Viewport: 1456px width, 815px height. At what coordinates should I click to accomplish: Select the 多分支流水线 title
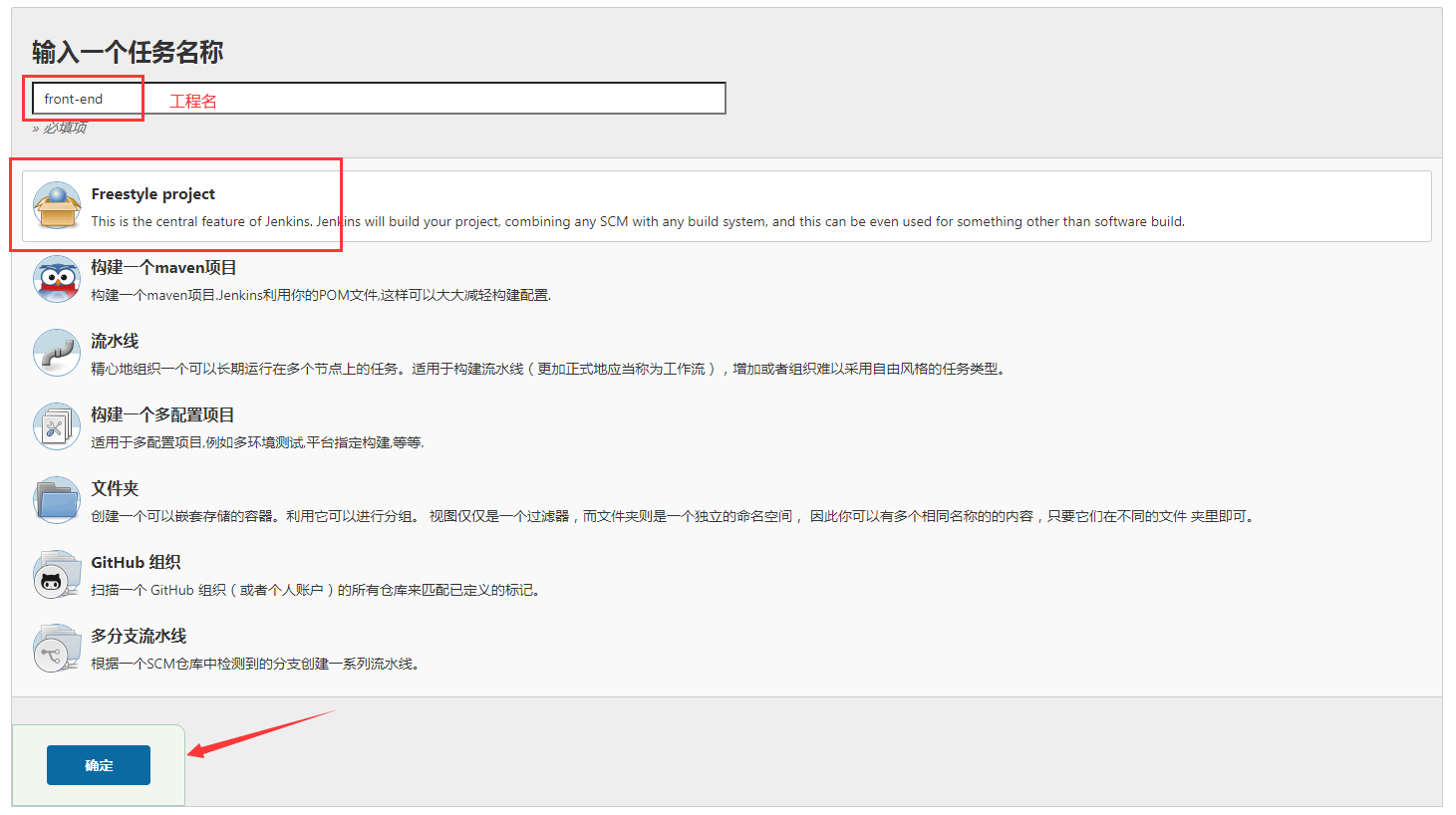139,637
